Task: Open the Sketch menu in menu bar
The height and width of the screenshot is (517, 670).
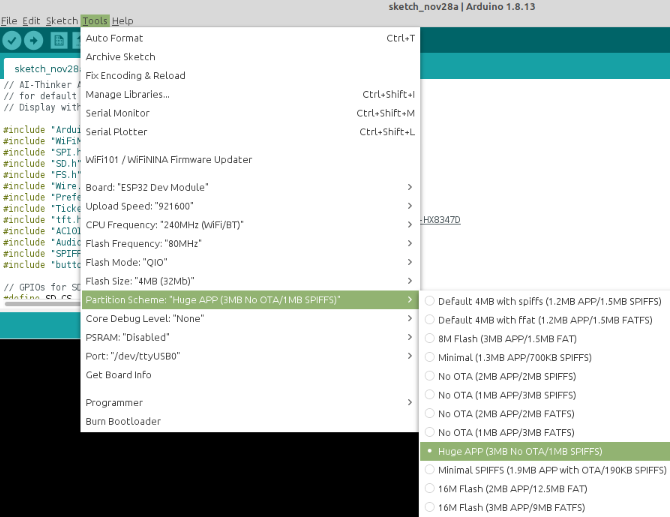Action: (62, 21)
